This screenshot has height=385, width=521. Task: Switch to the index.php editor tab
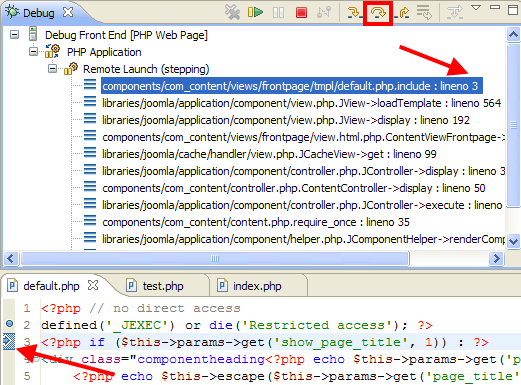[257, 286]
